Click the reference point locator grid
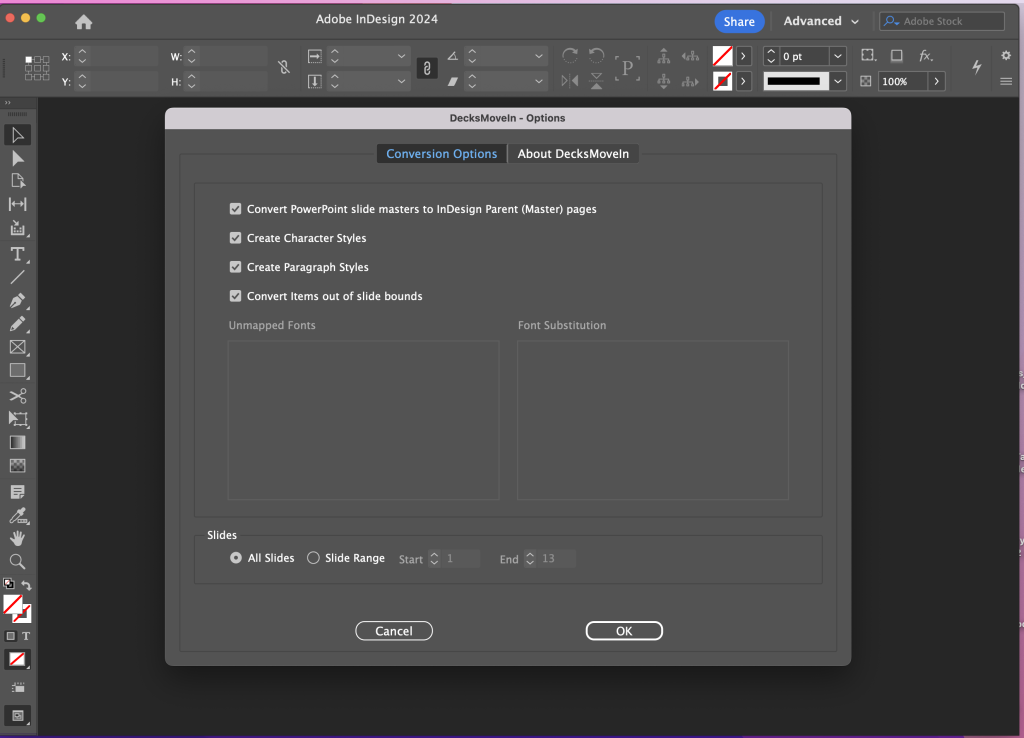Viewport: 1024px width, 738px height. click(x=37, y=68)
